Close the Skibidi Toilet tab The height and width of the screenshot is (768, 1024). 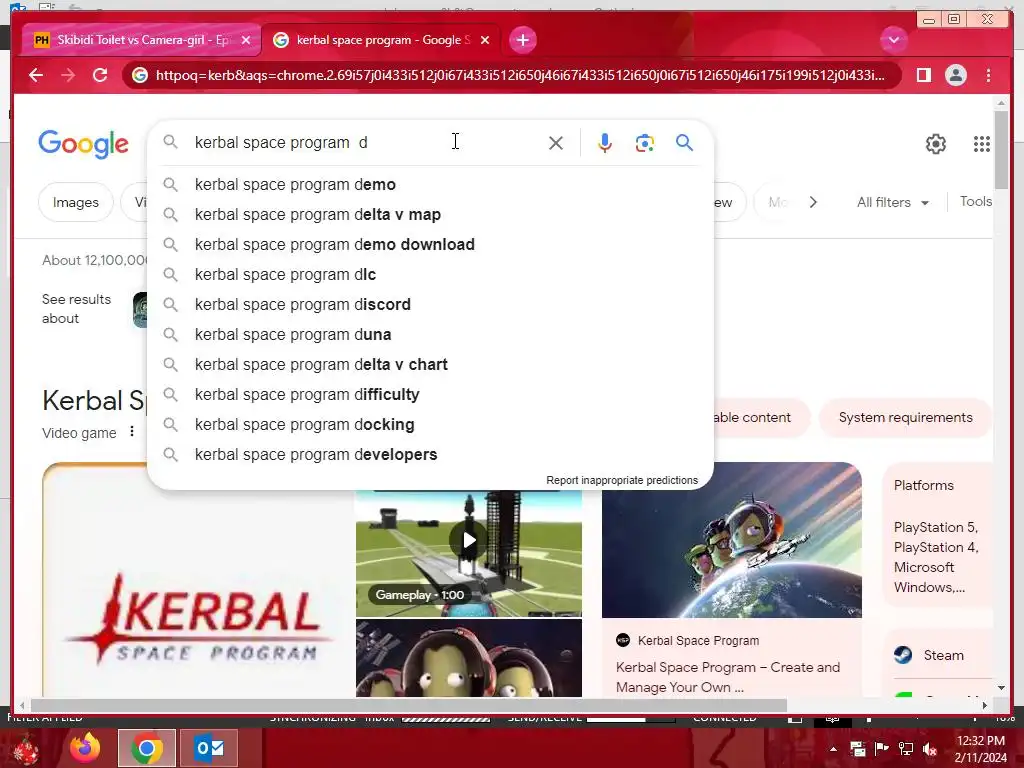pyautogui.click(x=246, y=40)
